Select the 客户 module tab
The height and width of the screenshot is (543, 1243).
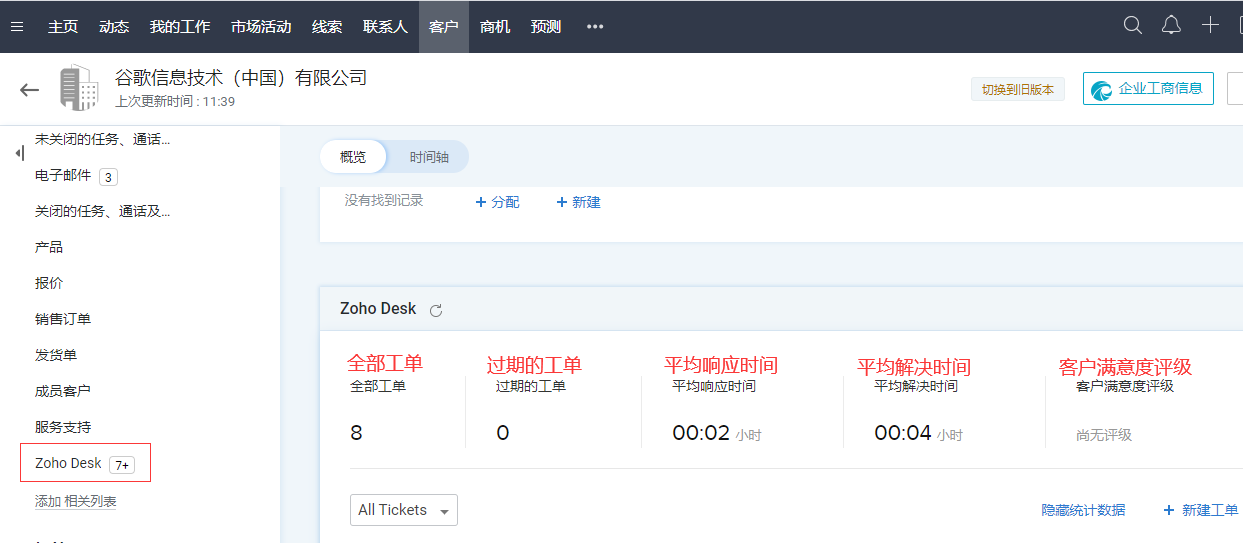point(444,27)
